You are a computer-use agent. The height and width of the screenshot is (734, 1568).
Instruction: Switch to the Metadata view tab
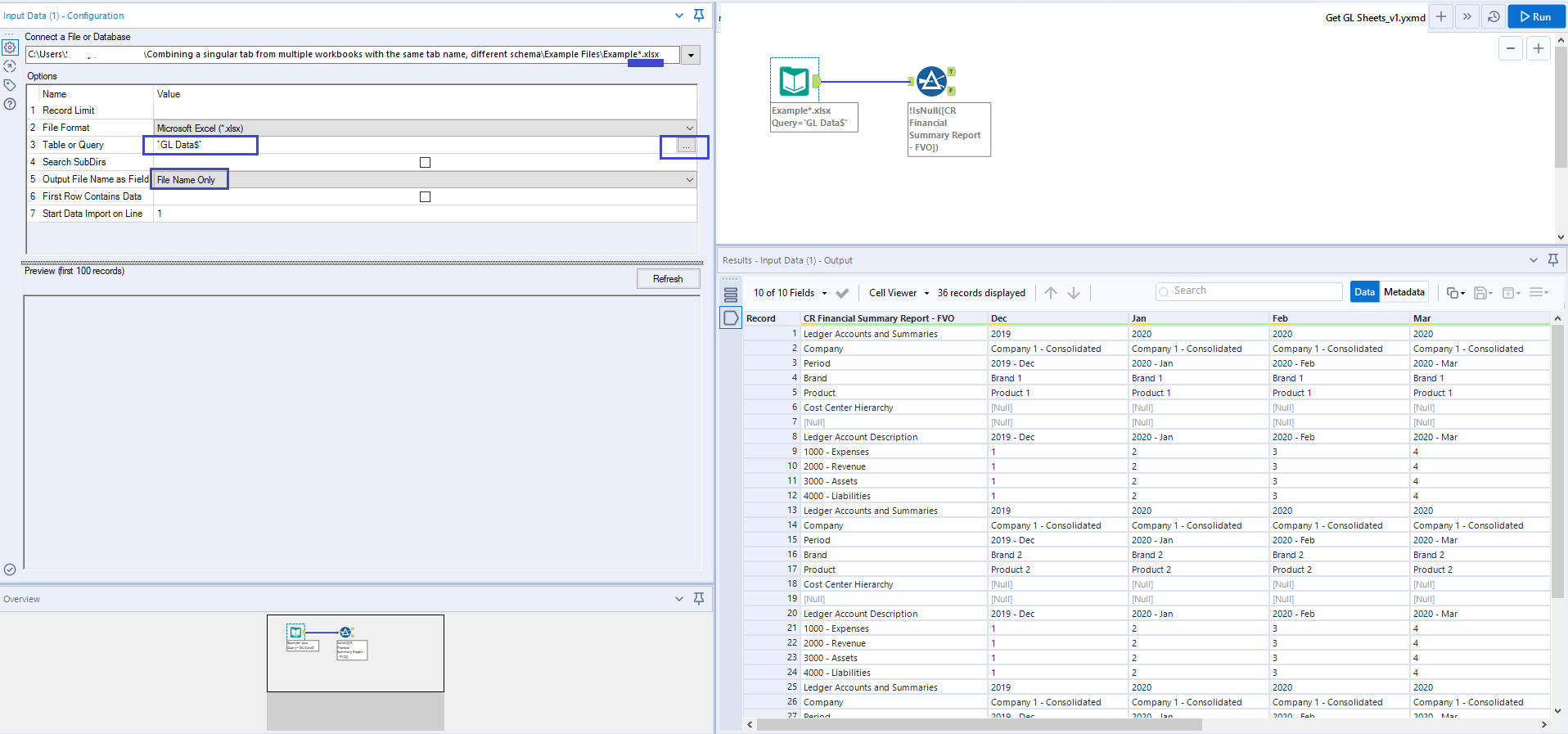[1404, 292]
